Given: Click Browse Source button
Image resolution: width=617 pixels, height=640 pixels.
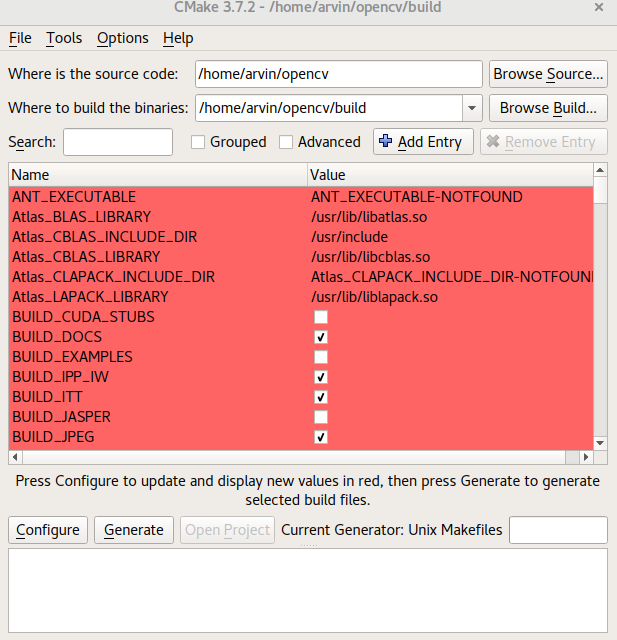Looking at the screenshot, I should (548, 74).
